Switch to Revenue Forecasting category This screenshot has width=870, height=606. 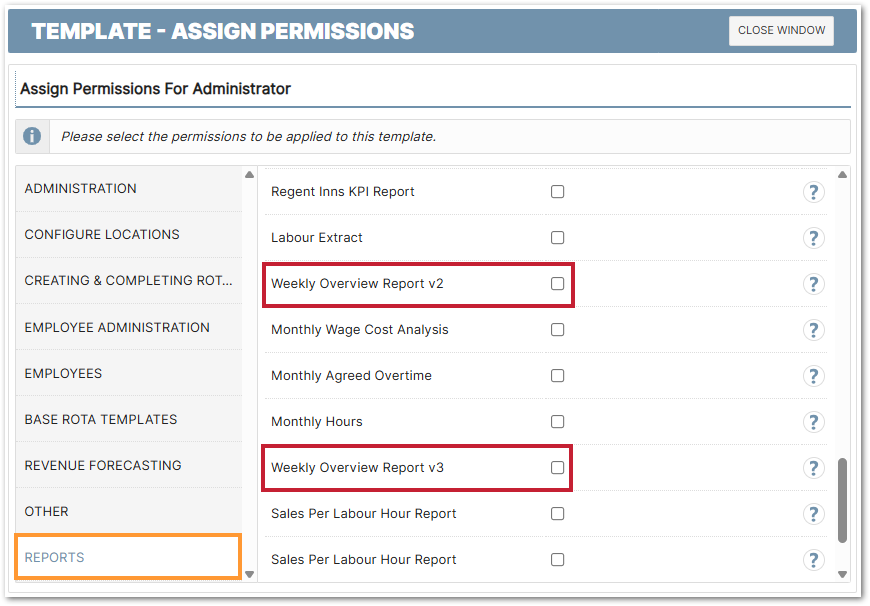tap(128, 465)
